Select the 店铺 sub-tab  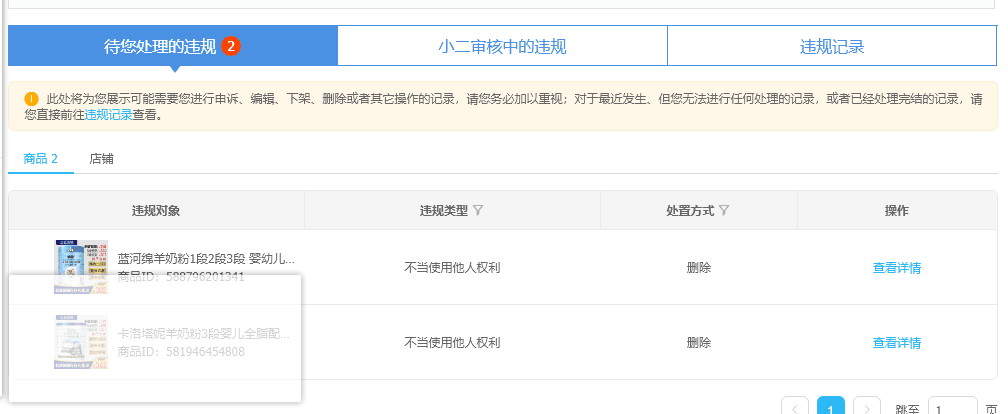tap(102, 159)
